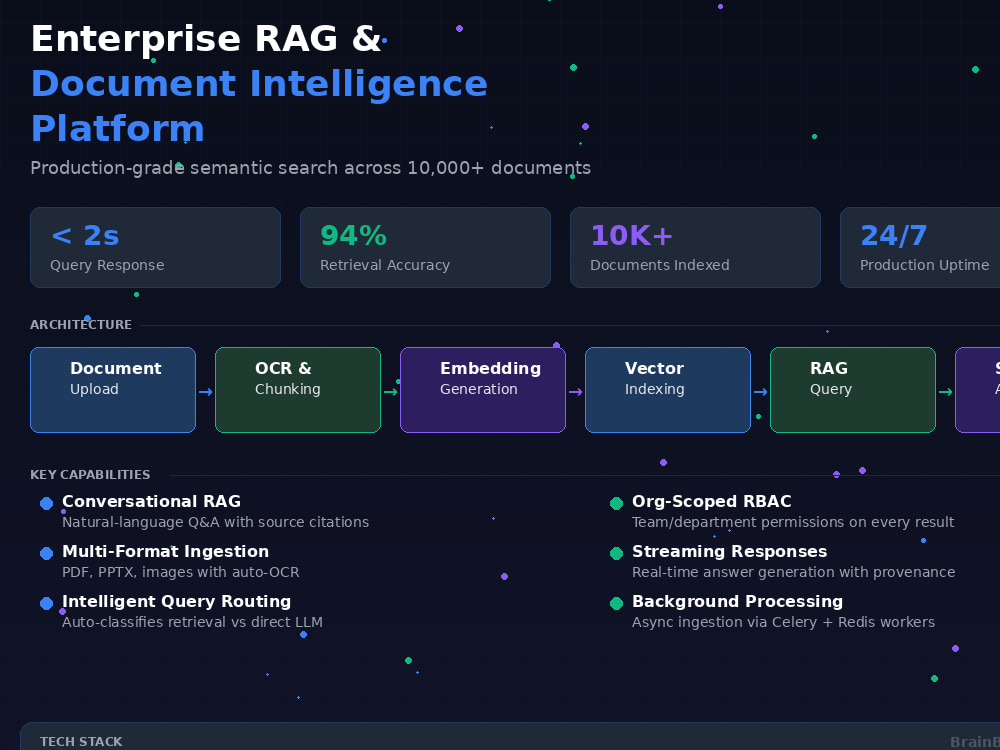Click the '24/7' Production Uptime card
This screenshot has width=1000, height=750.
920,247
